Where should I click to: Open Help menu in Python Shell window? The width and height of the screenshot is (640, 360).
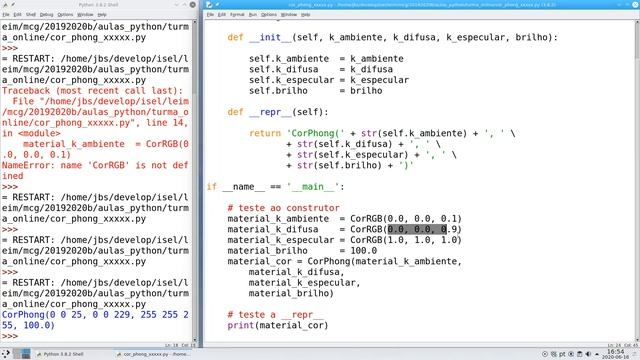(x=102, y=15)
